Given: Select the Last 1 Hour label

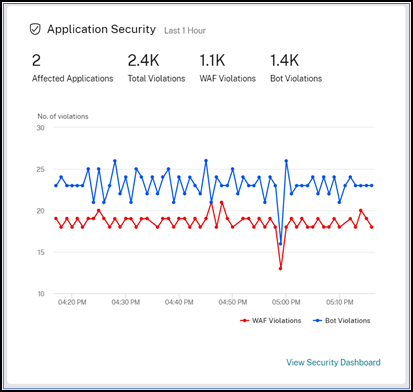Looking at the screenshot, I should pos(185,31).
